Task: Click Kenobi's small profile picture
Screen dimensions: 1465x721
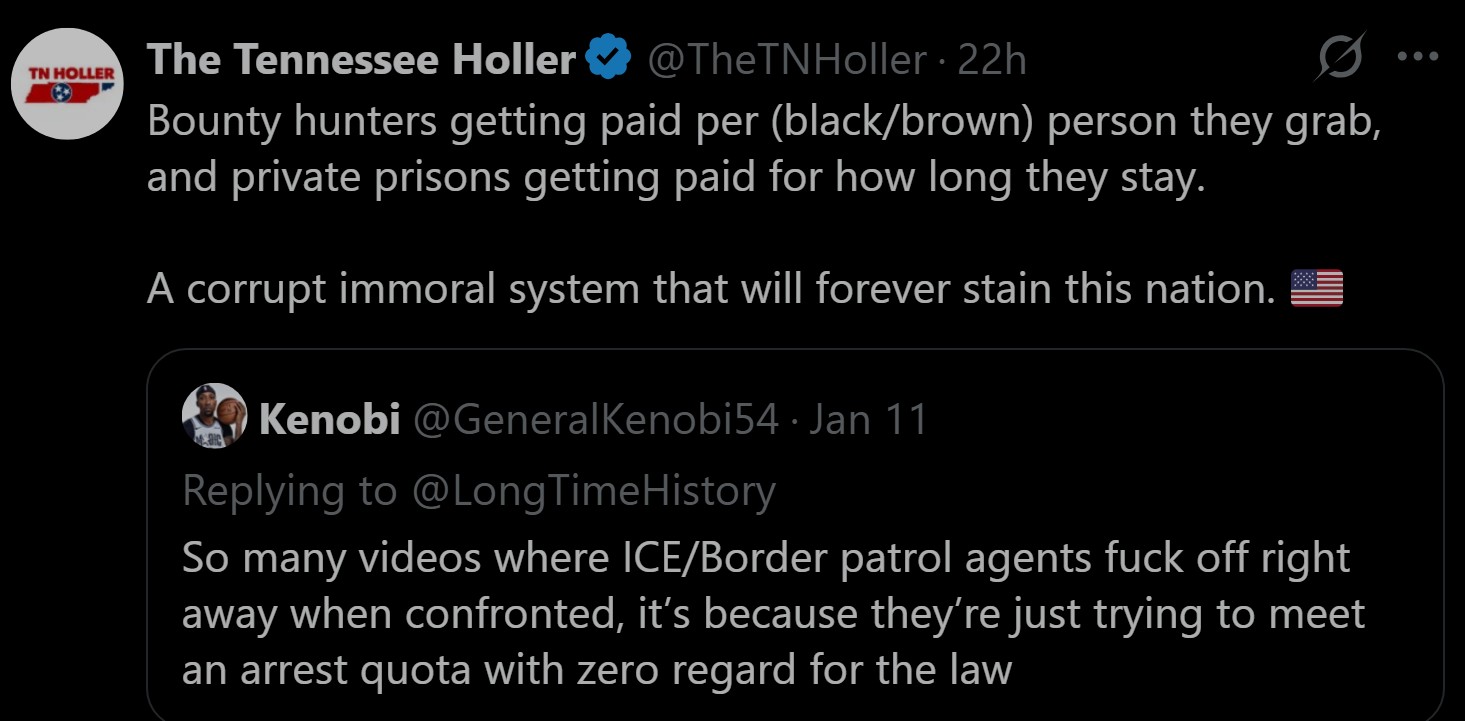Action: 214,416
